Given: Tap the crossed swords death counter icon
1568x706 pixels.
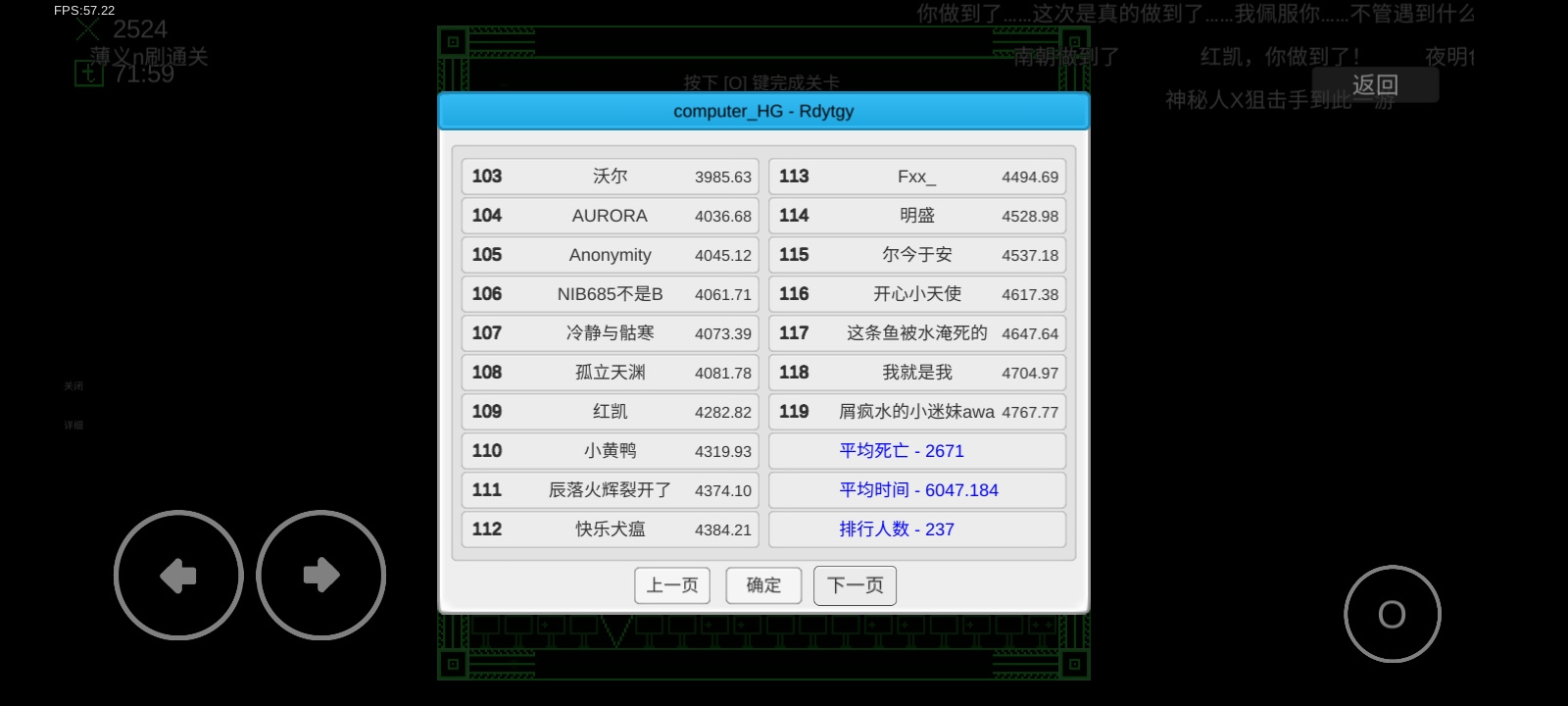Looking at the screenshot, I should (x=88, y=28).
